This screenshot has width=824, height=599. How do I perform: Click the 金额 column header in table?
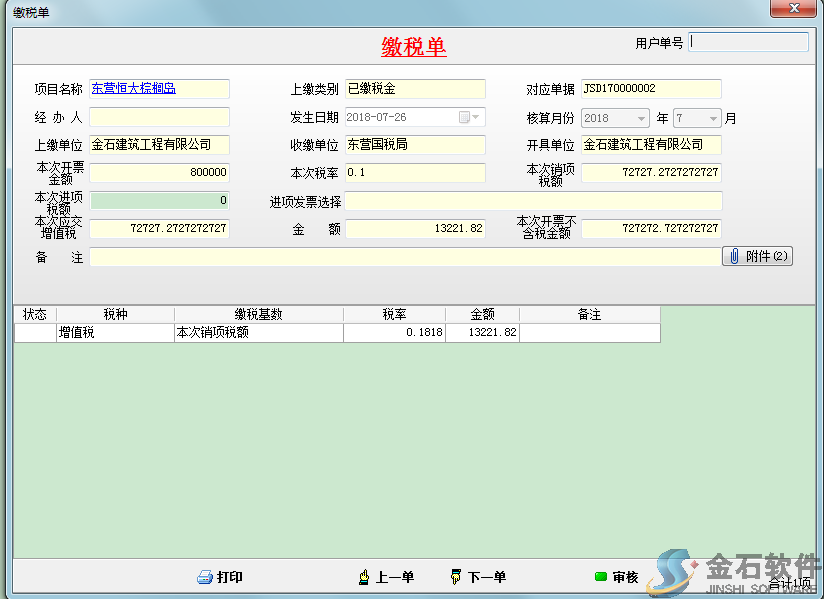tap(482, 314)
